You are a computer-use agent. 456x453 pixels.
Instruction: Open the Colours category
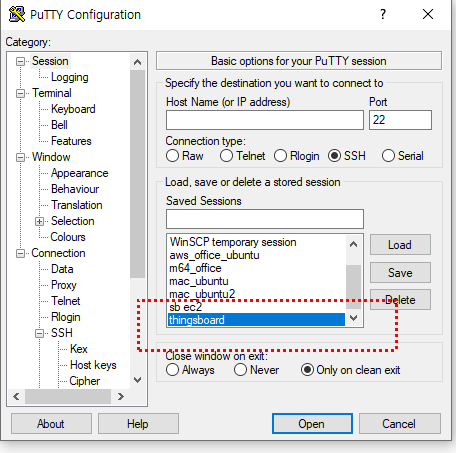click(68, 237)
